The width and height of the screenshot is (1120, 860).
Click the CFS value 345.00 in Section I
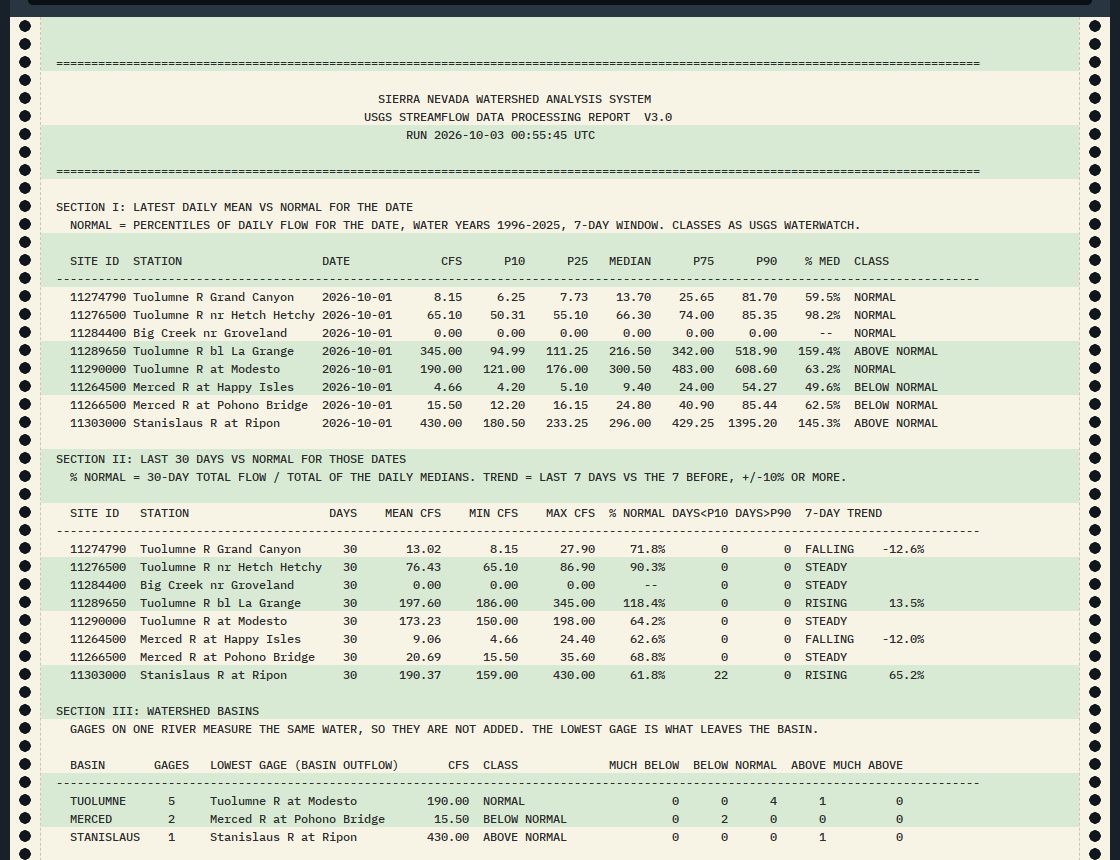pyautogui.click(x=441, y=351)
